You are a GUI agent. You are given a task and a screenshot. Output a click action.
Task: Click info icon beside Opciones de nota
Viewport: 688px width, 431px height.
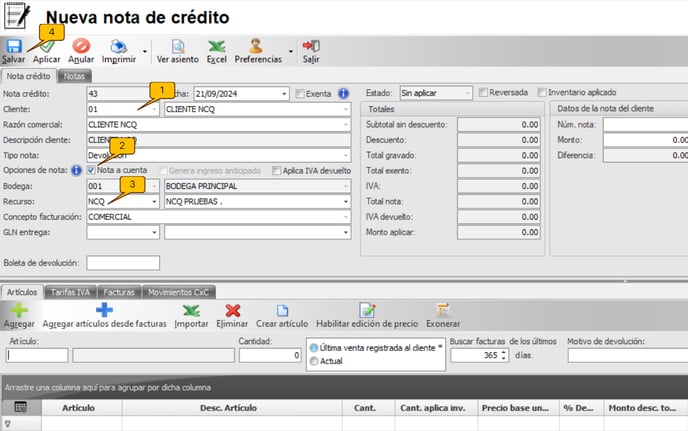76,170
